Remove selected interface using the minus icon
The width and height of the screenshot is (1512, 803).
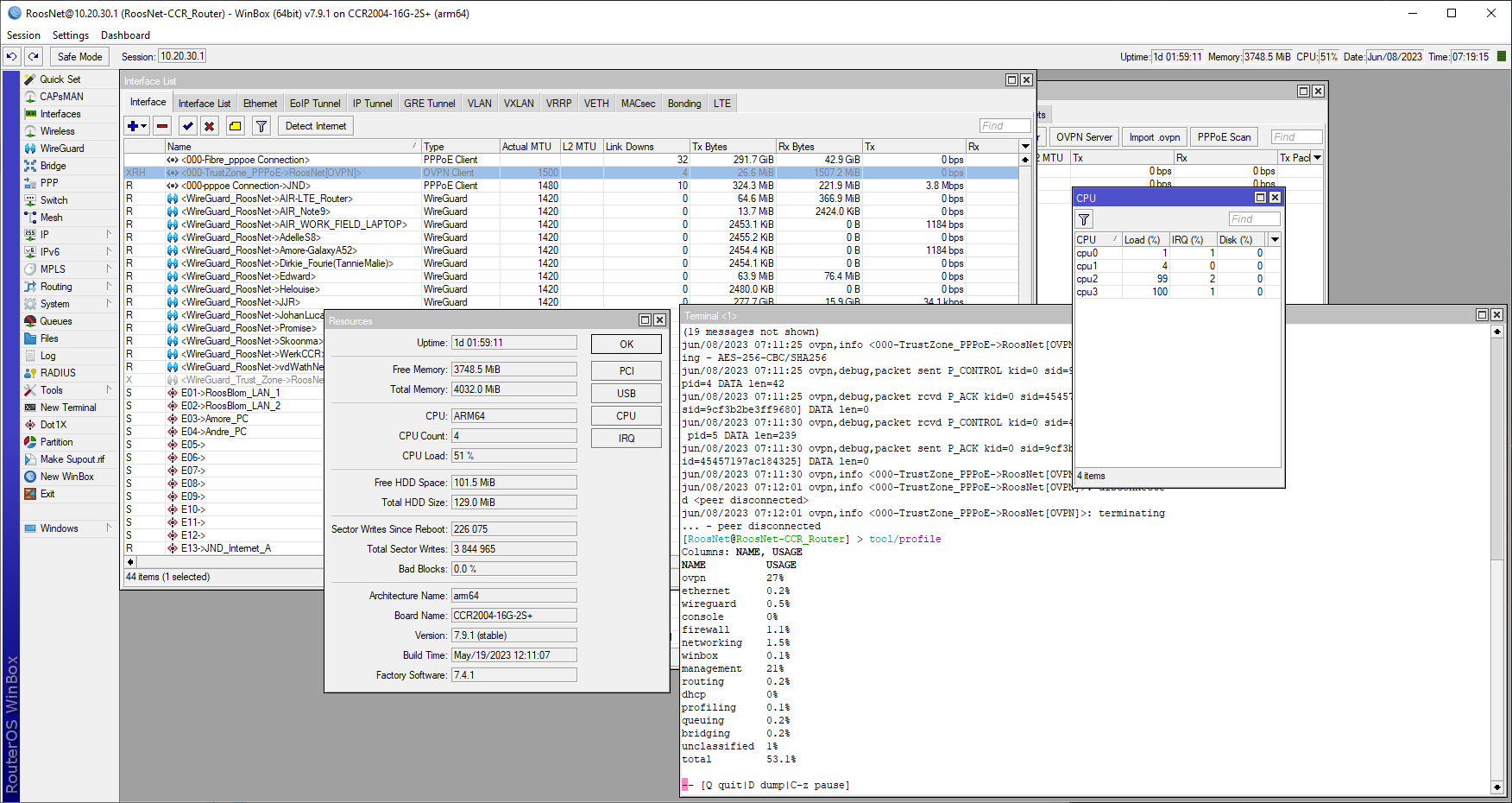pyautogui.click(x=162, y=125)
